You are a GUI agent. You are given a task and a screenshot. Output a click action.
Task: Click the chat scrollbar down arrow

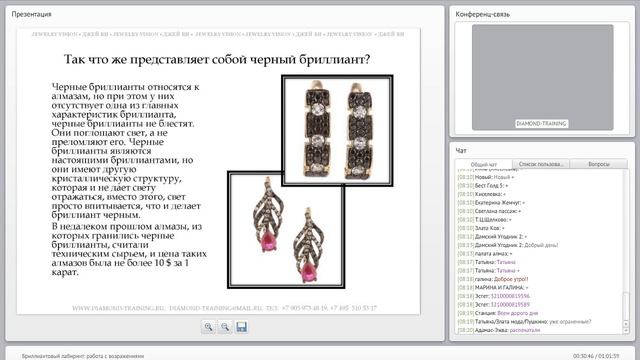coord(626,331)
